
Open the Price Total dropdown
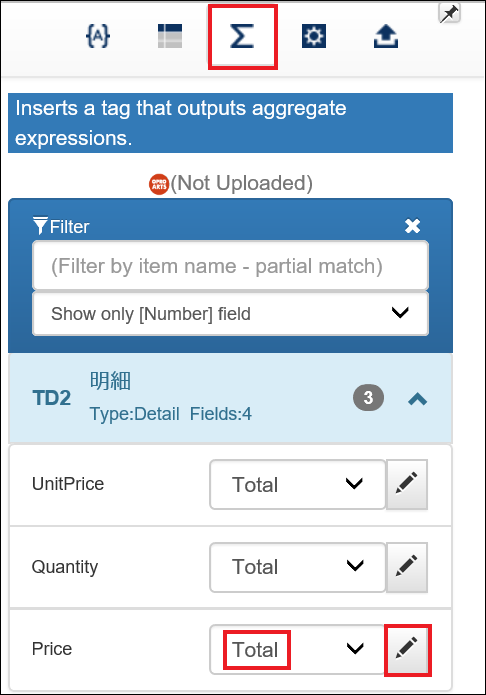click(x=298, y=650)
